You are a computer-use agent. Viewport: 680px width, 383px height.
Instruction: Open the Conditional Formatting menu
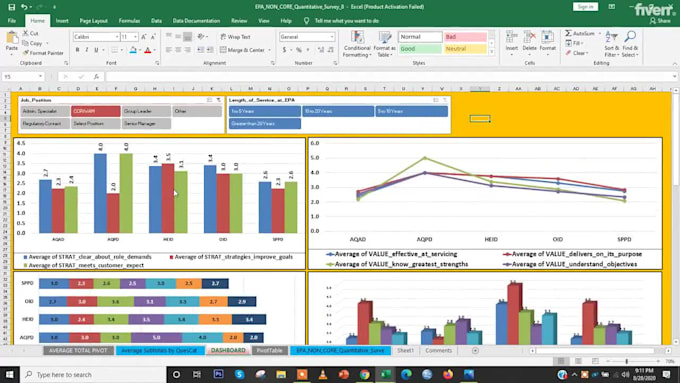tap(357, 44)
